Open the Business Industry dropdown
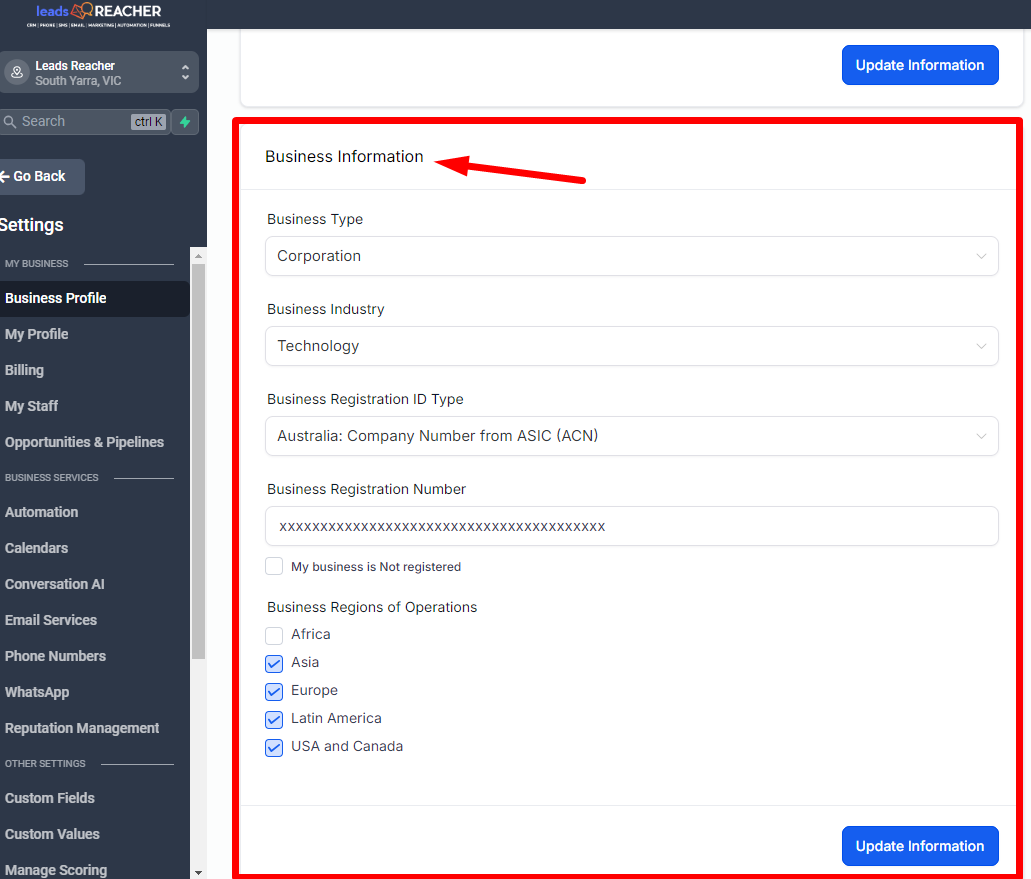Image resolution: width=1031 pixels, height=879 pixels. click(631, 346)
